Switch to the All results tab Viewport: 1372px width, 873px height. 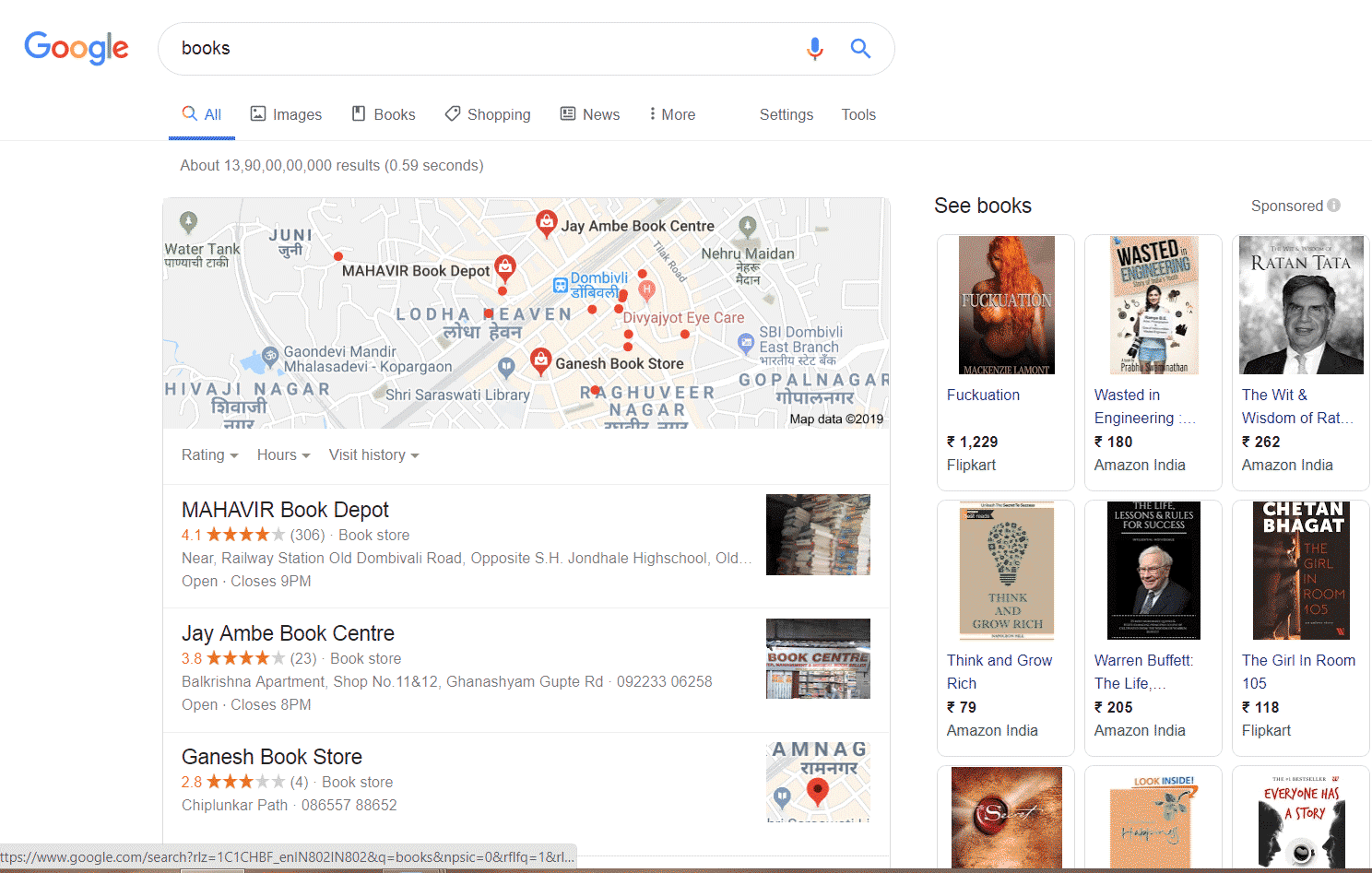click(202, 114)
